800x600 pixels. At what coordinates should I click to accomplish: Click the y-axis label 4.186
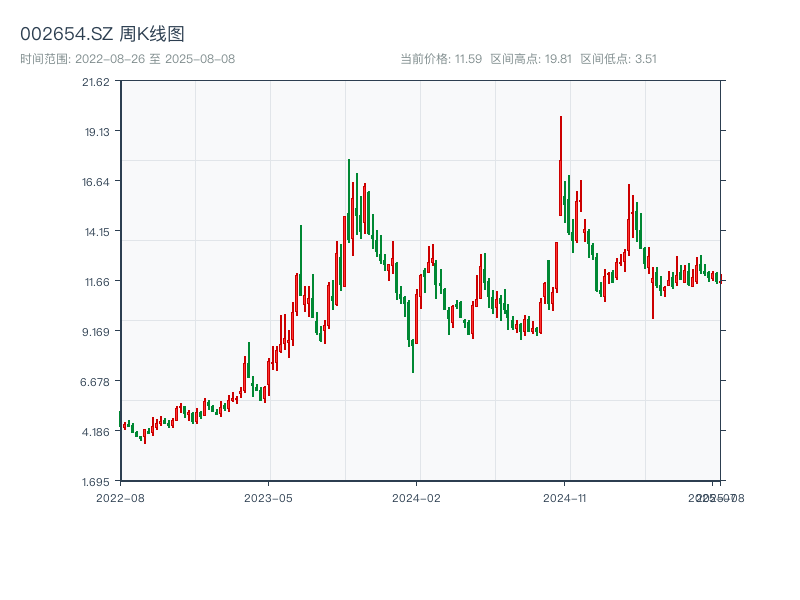(96, 432)
